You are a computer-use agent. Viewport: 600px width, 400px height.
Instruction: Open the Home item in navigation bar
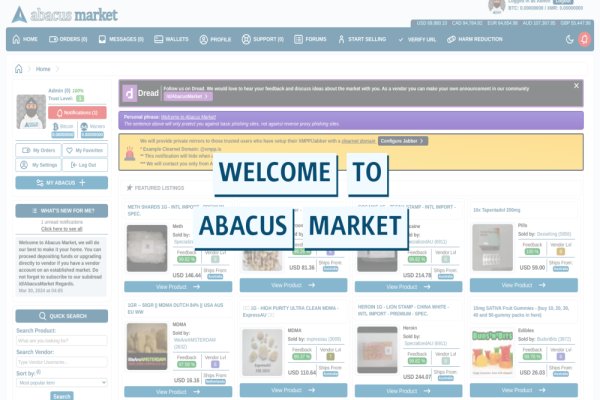pos(25,39)
